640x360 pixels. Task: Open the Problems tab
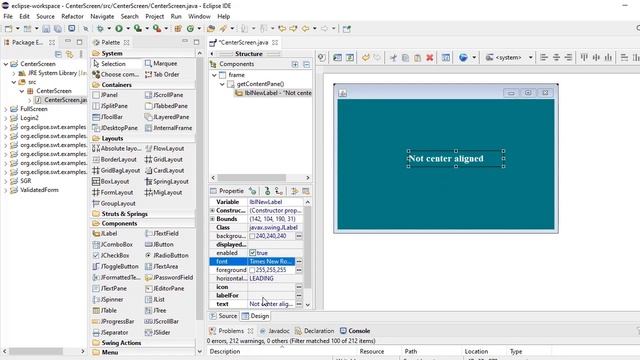pyautogui.click(x=231, y=331)
